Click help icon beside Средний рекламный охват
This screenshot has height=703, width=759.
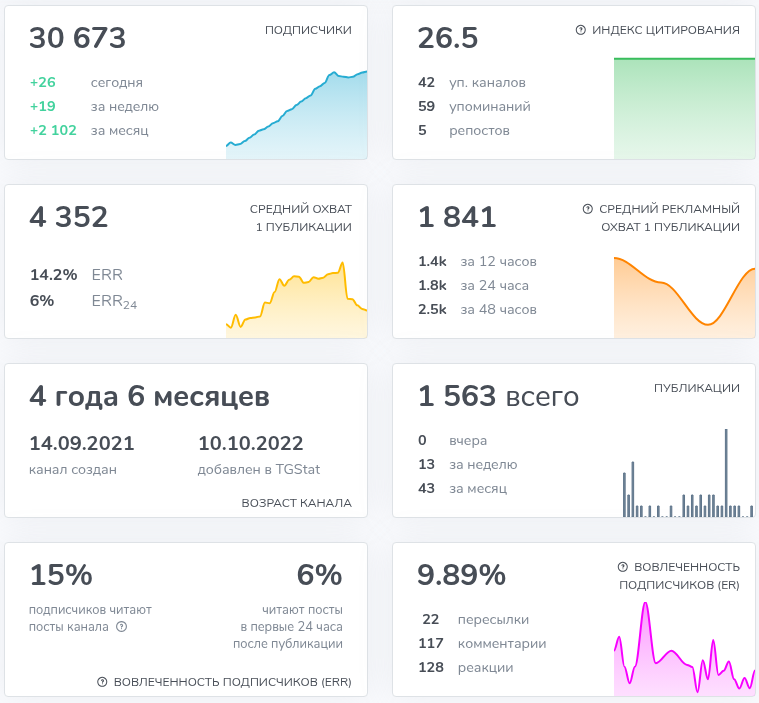click(588, 209)
